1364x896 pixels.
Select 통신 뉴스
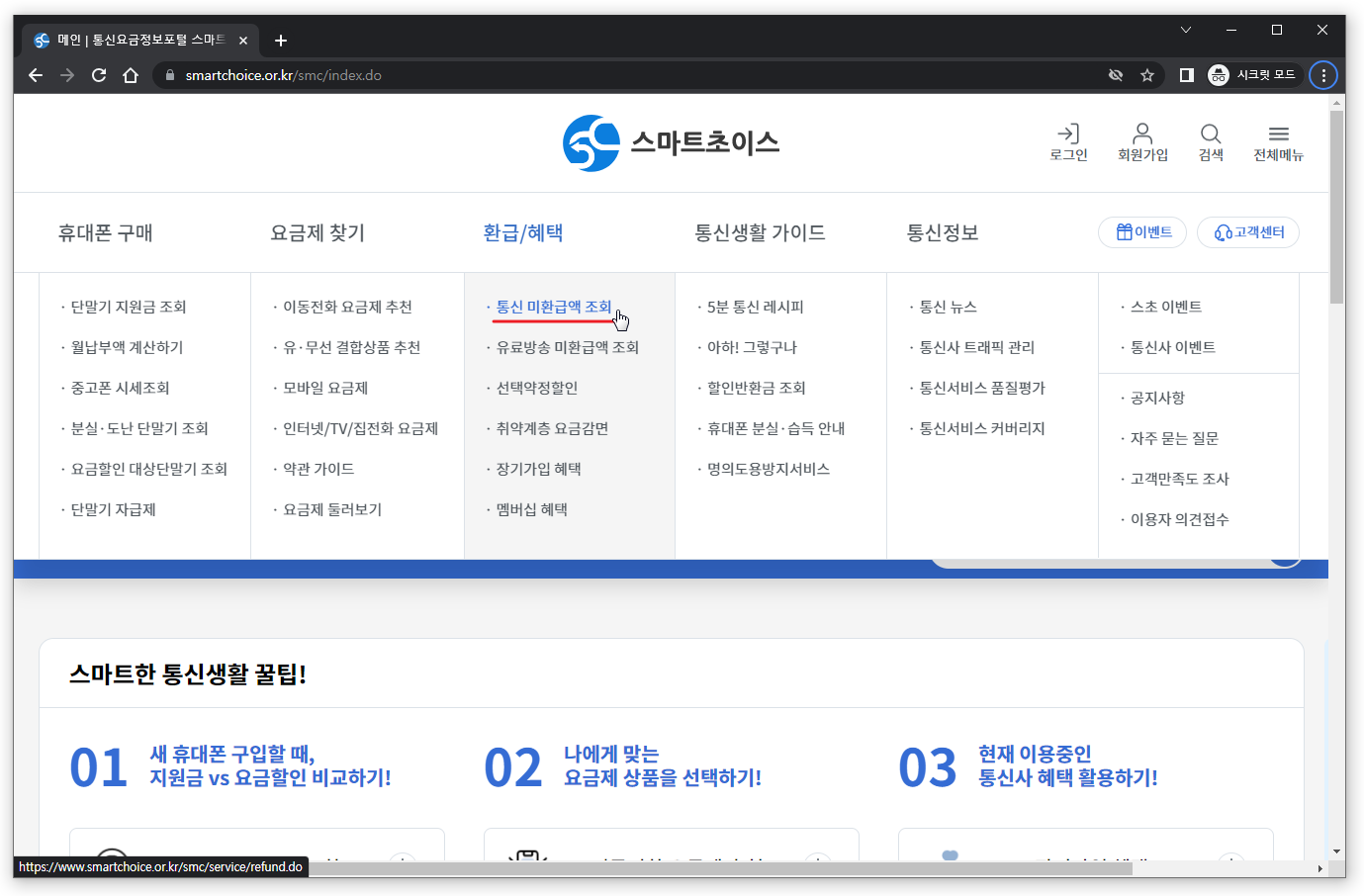(949, 307)
